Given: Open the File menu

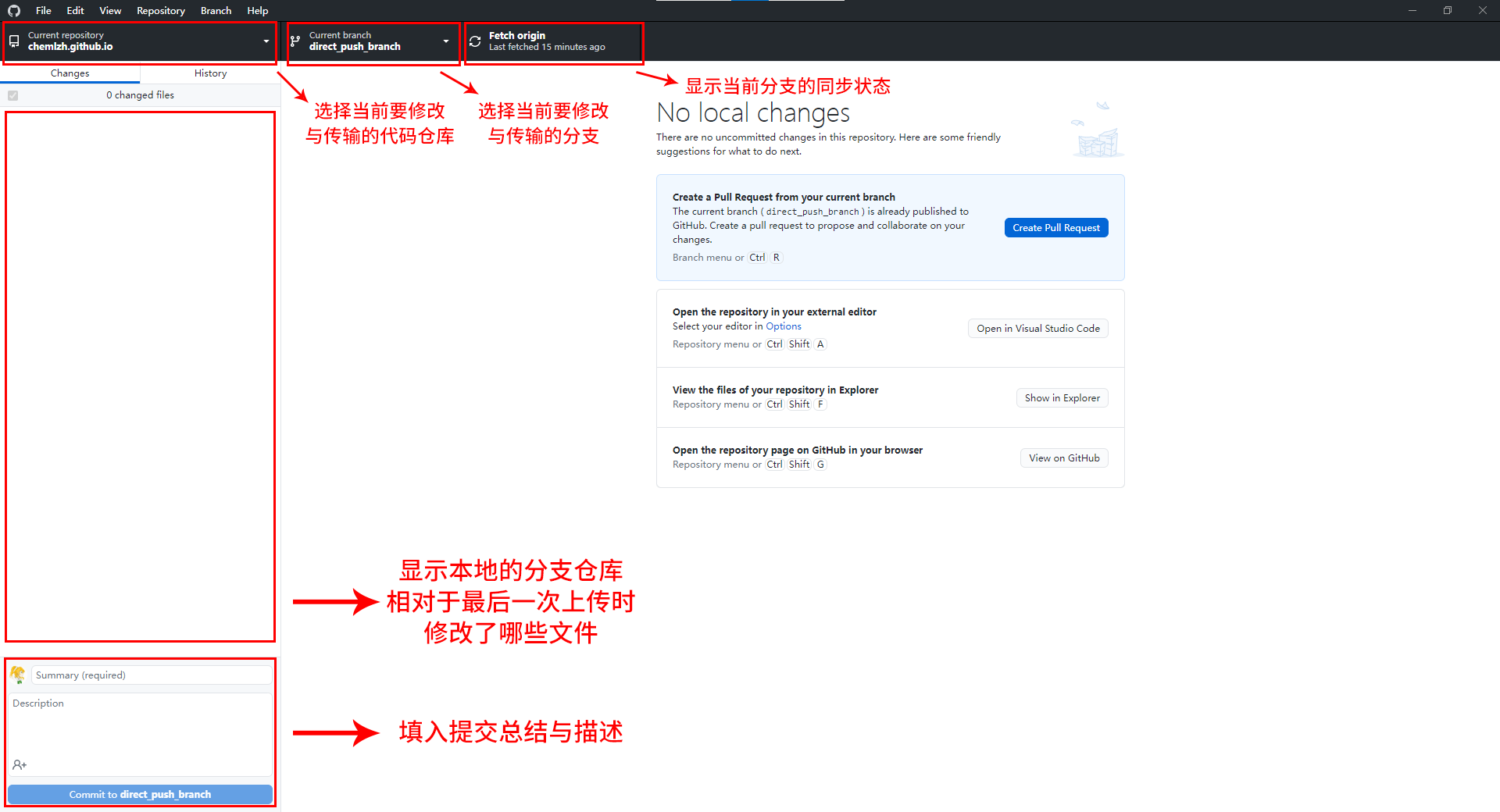Looking at the screenshot, I should (x=44, y=11).
